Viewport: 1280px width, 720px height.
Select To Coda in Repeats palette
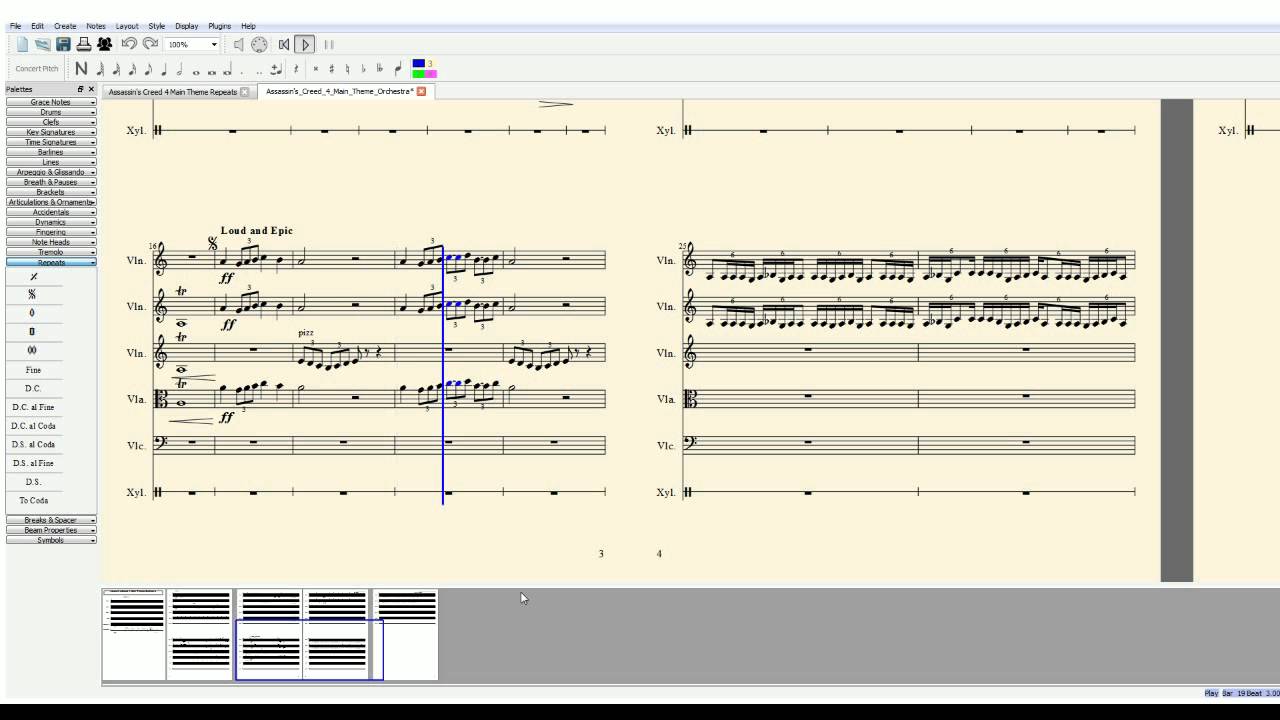tap(33, 500)
